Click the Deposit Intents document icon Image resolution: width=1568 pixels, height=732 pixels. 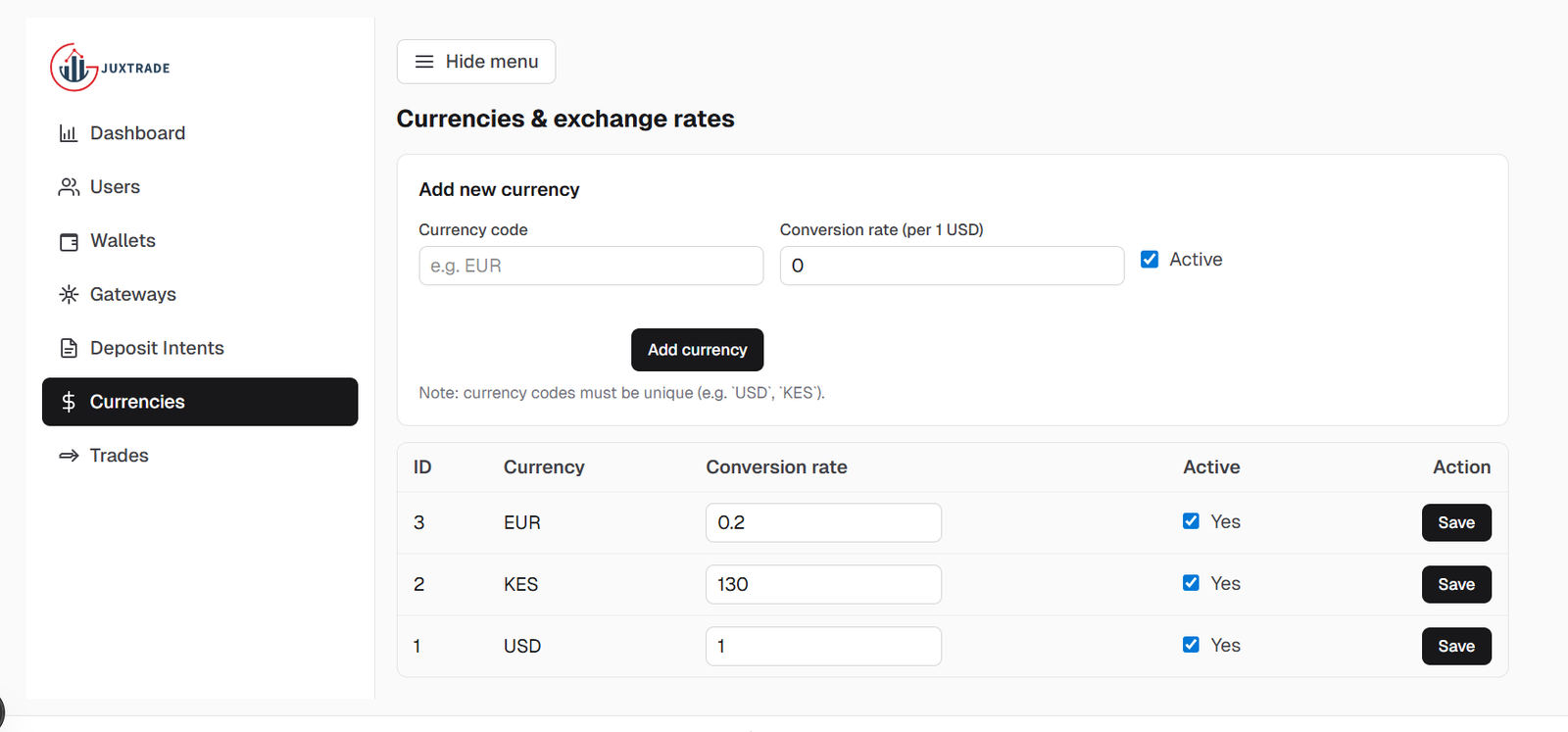coord(69,348)
